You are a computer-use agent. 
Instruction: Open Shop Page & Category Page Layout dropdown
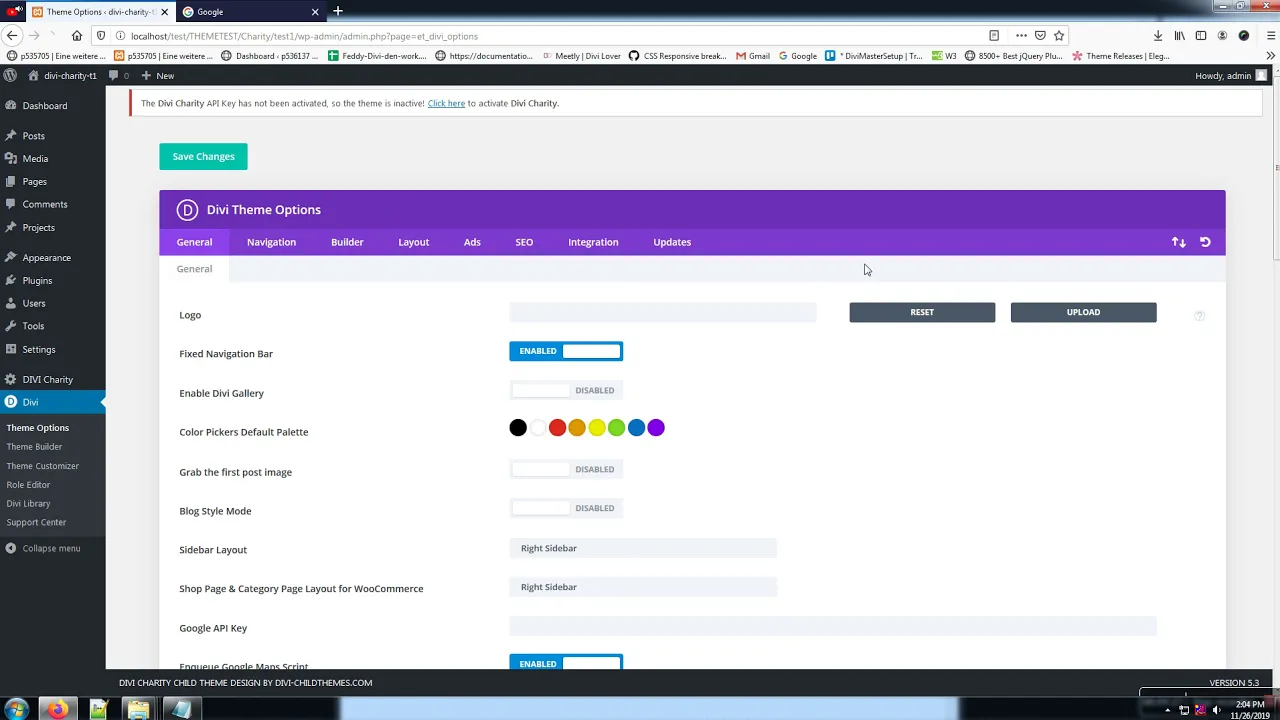(x=643, y=587)
